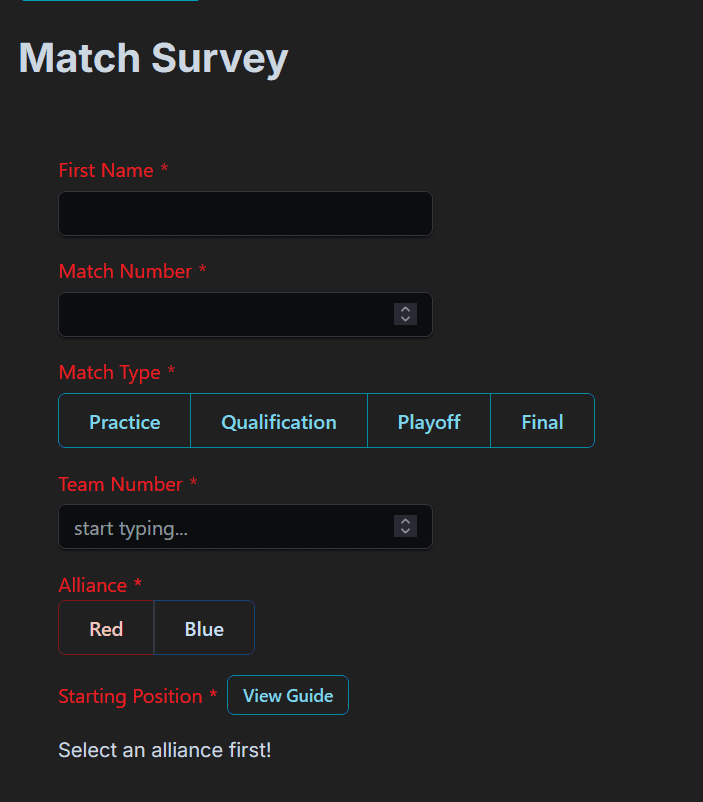This screenshot has height=802, width=703.
Task: Click the Starting Position label
Action: pos(130,697)
